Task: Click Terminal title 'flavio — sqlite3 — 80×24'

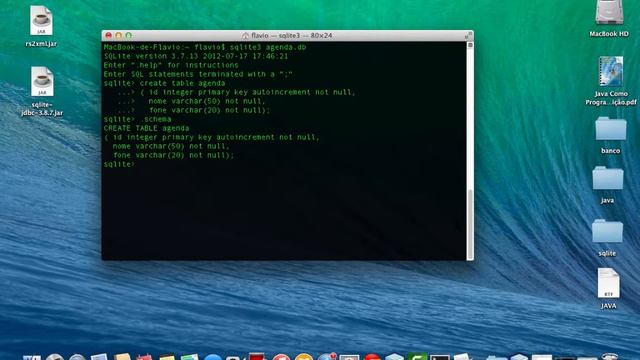Action: pos(291,36)
